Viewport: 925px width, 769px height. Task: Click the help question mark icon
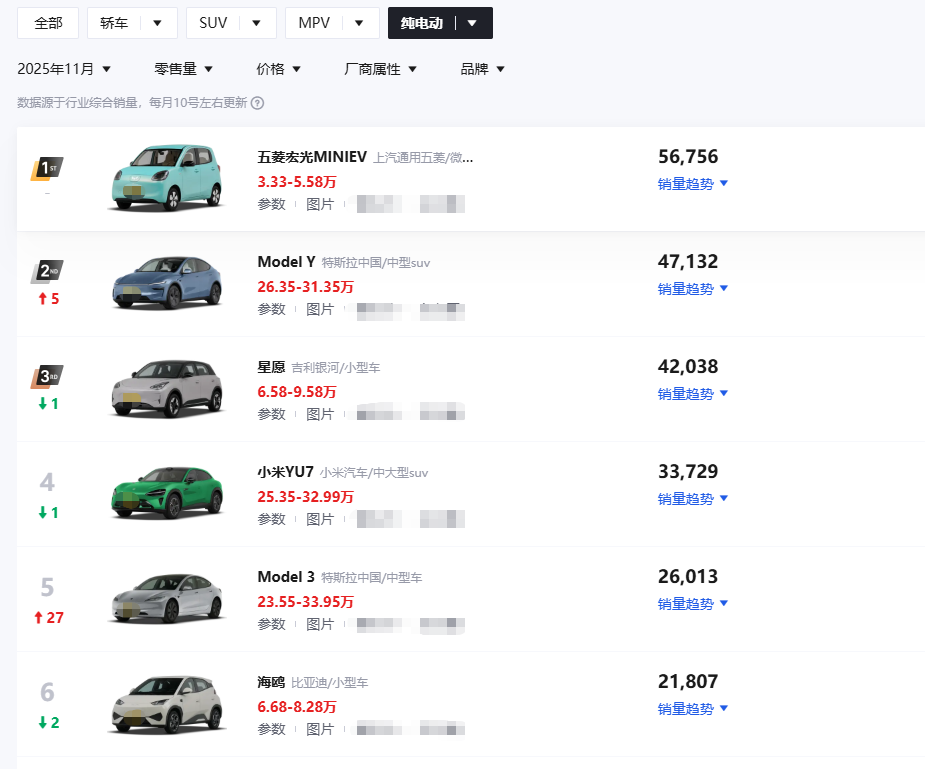point(257,103)
